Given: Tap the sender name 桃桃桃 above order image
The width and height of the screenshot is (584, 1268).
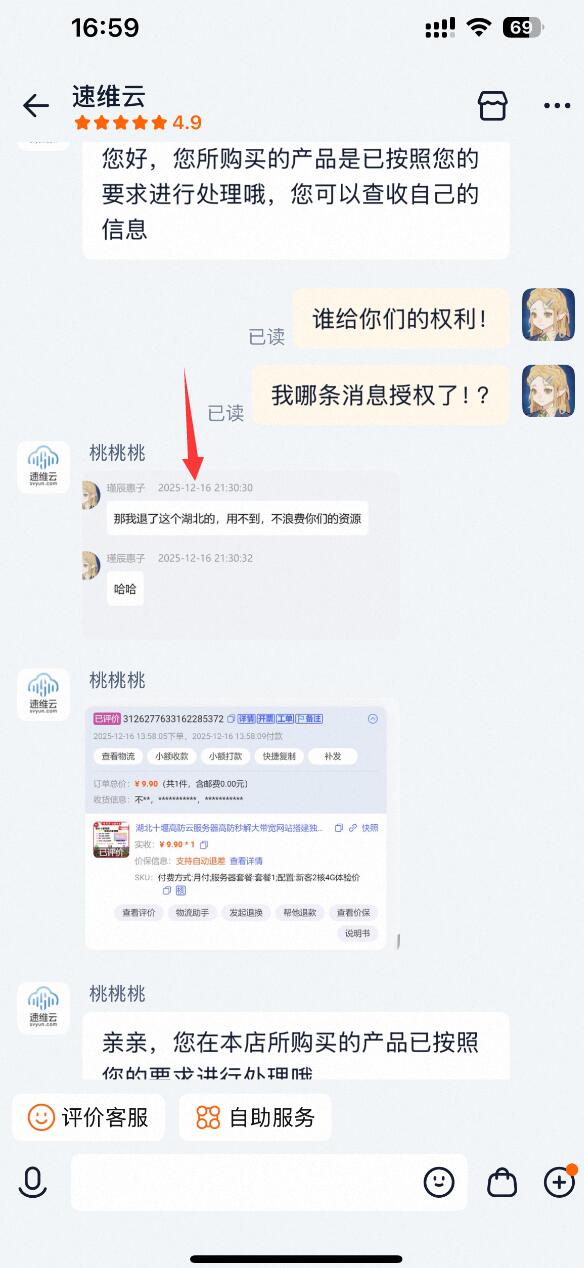Looking at the screenshot, I should (x=117, y=680).
